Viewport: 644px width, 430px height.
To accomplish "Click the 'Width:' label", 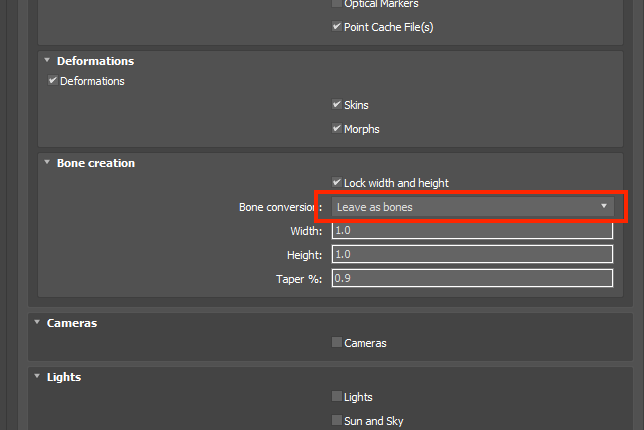I will (306, 231).
